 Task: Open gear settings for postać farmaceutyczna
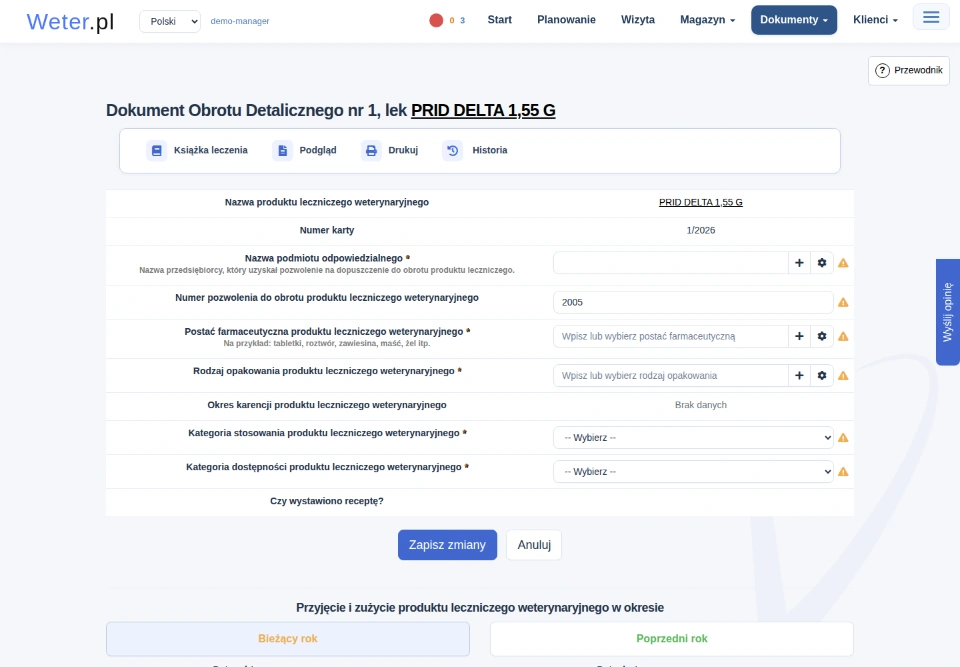tap(822, 336)
